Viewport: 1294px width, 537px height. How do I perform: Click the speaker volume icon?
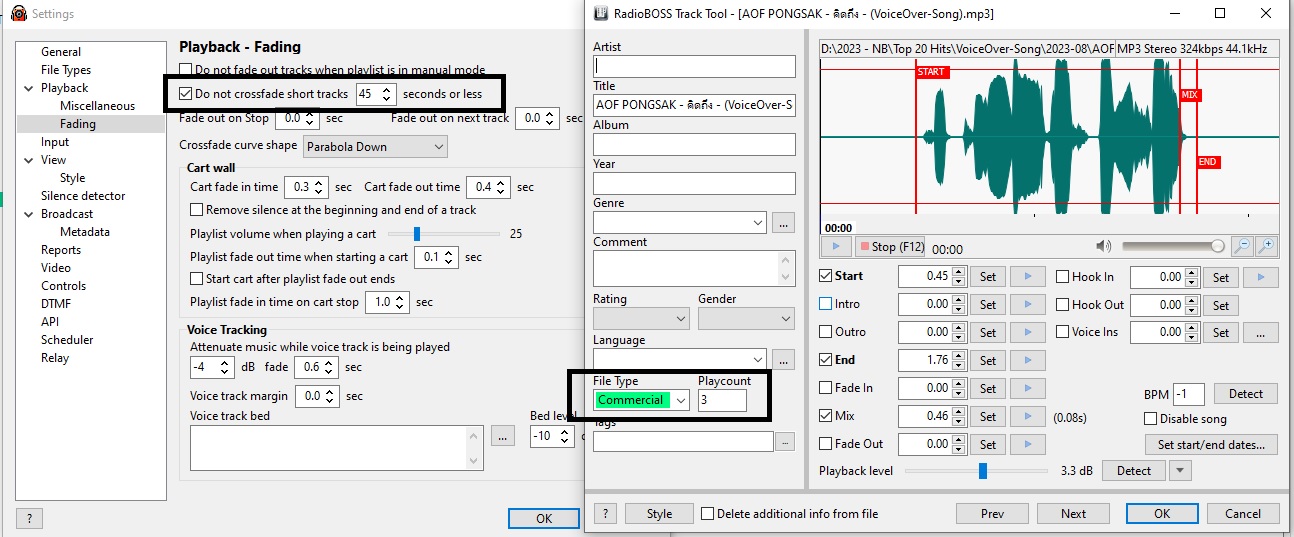tap(1103, 246)
